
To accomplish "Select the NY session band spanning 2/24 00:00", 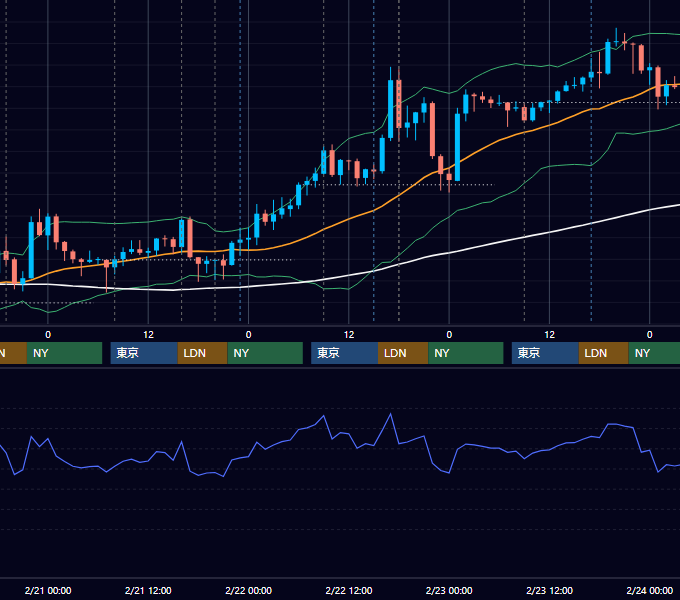I will 654,353.
